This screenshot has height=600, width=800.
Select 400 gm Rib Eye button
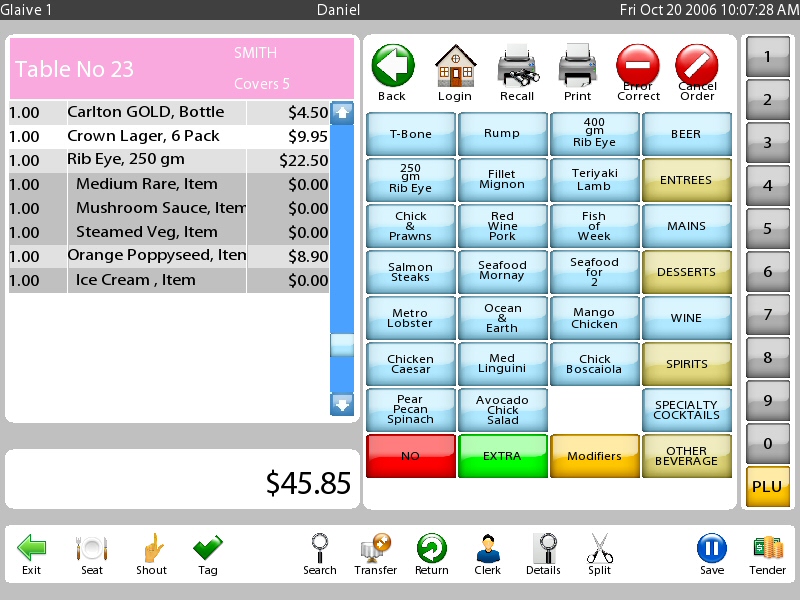click(x=594, y=134)
